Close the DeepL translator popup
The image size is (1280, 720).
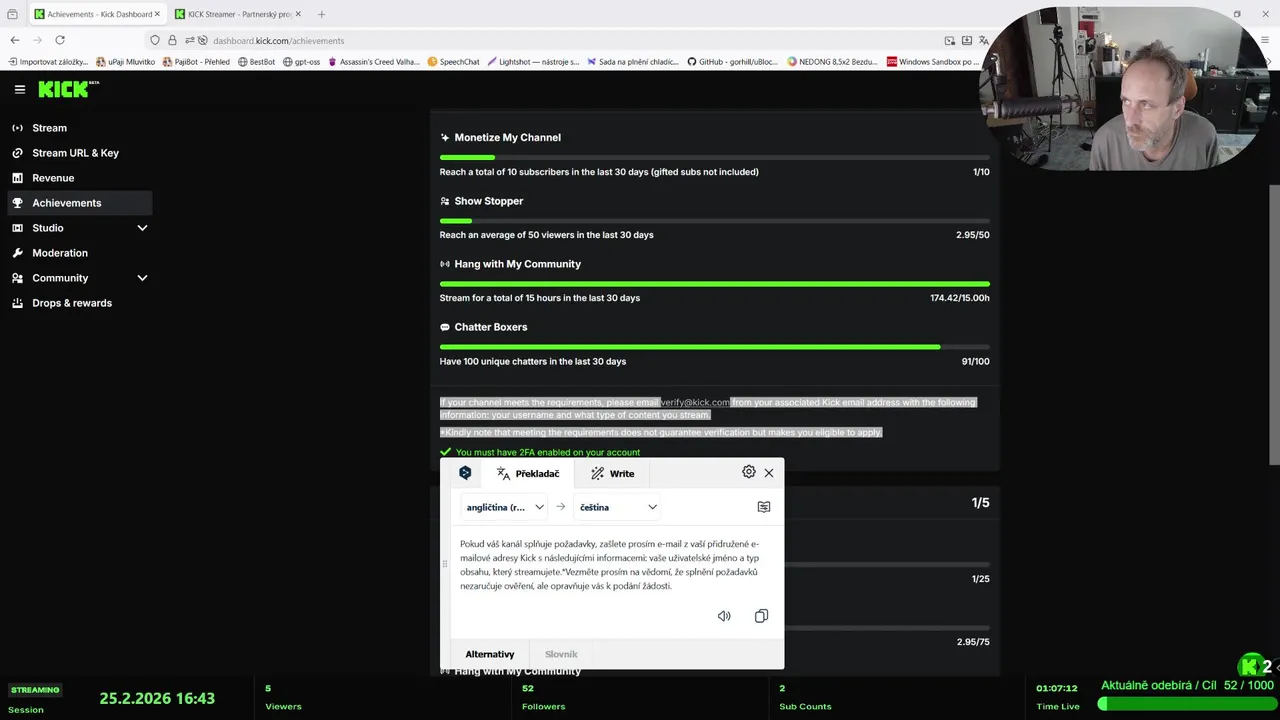[x=769, y=473]
